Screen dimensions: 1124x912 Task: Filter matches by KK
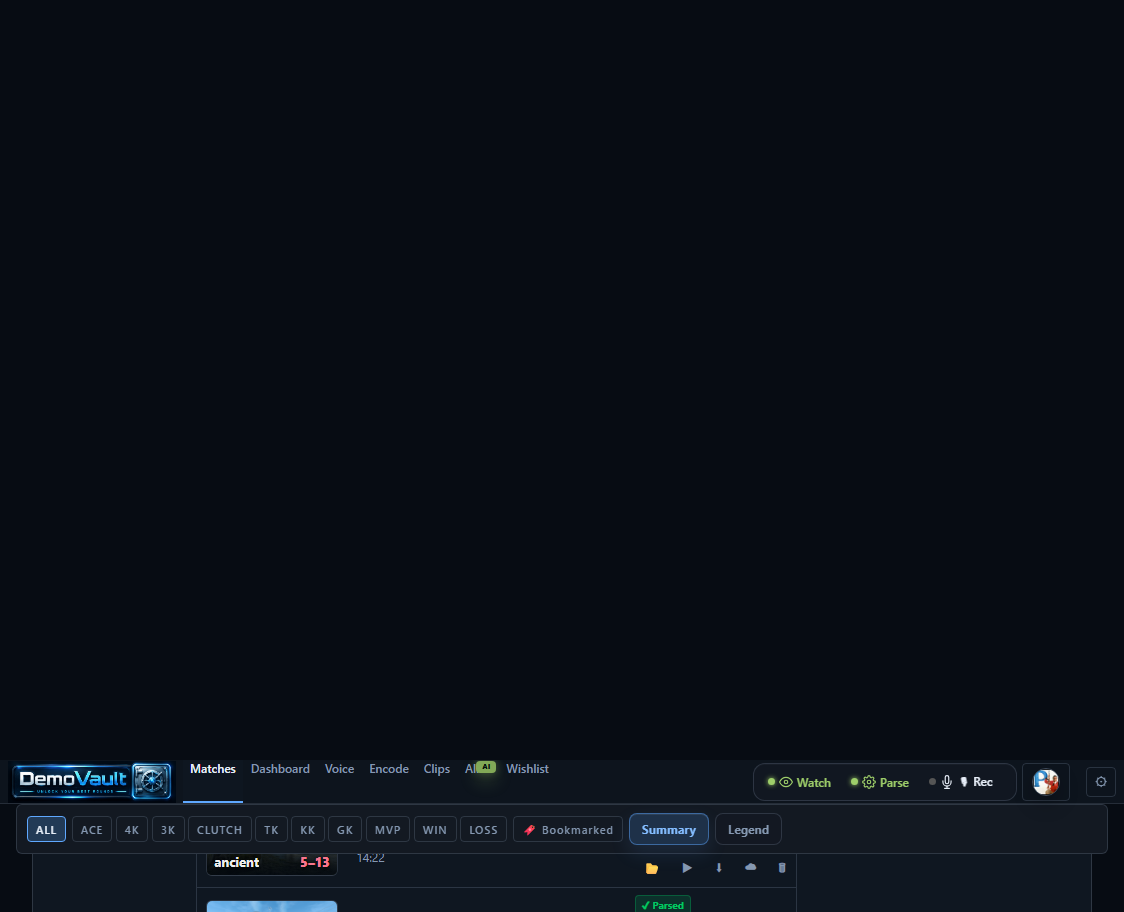308,830
